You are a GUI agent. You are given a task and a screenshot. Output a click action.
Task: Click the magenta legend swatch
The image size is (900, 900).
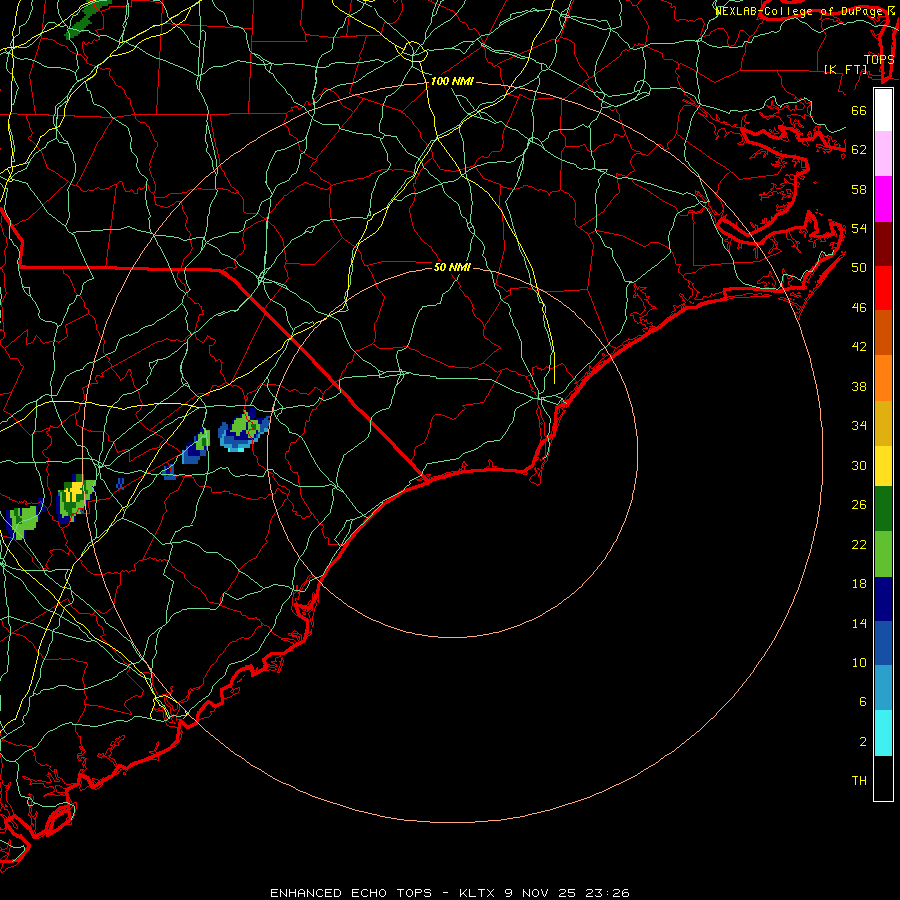(x=883, y=199)
